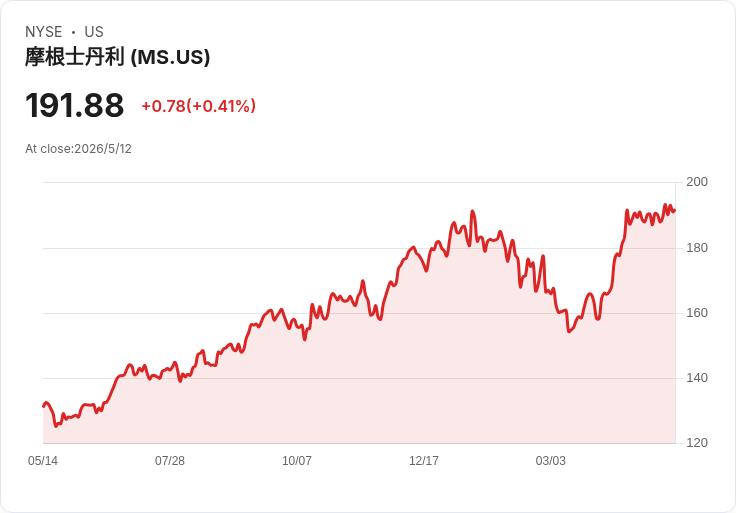
Task: Click the 120 price axis label
Action: (697, 443)
